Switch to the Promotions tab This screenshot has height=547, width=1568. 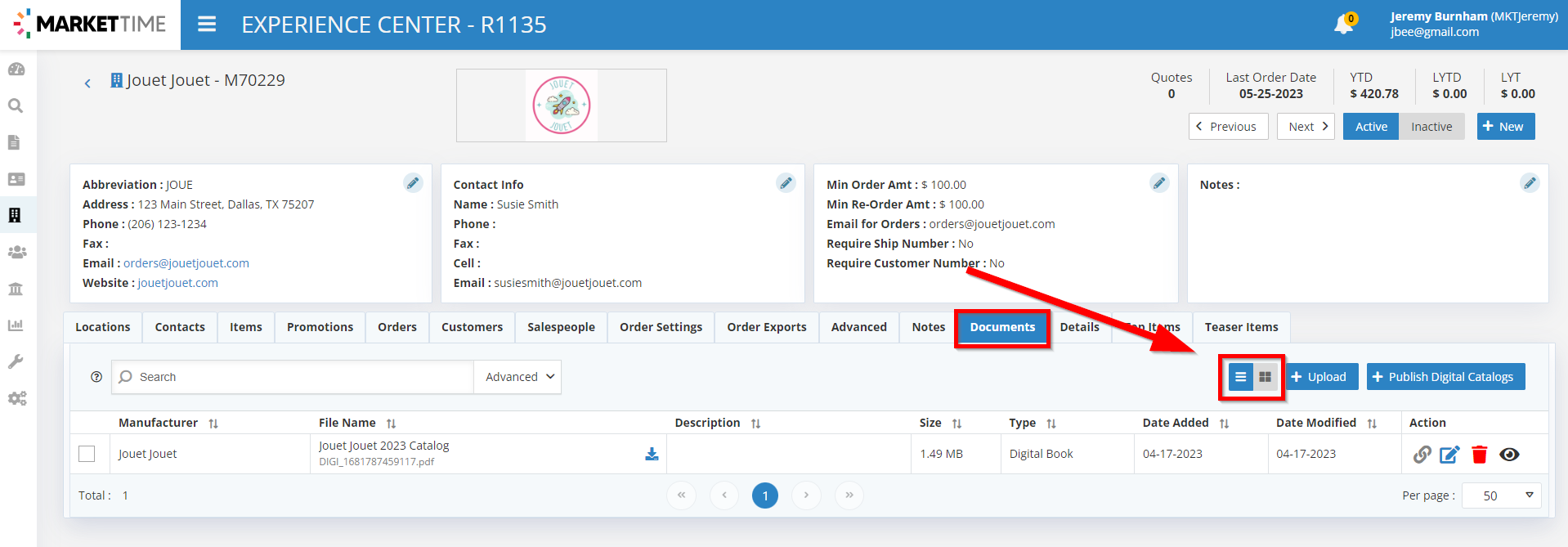[x=320, y=327]
